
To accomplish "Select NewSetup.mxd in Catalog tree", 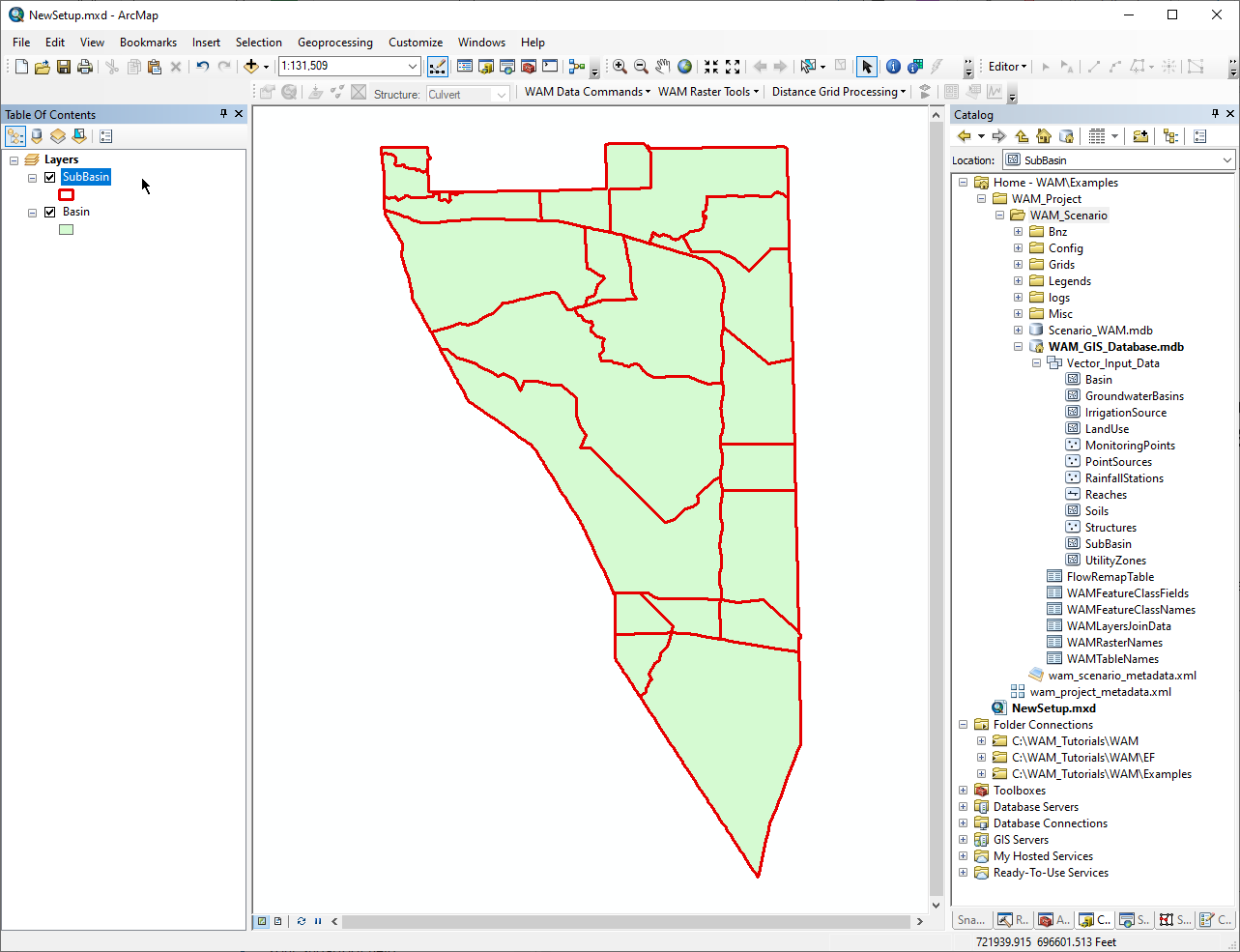I will tap(1053, 708).
